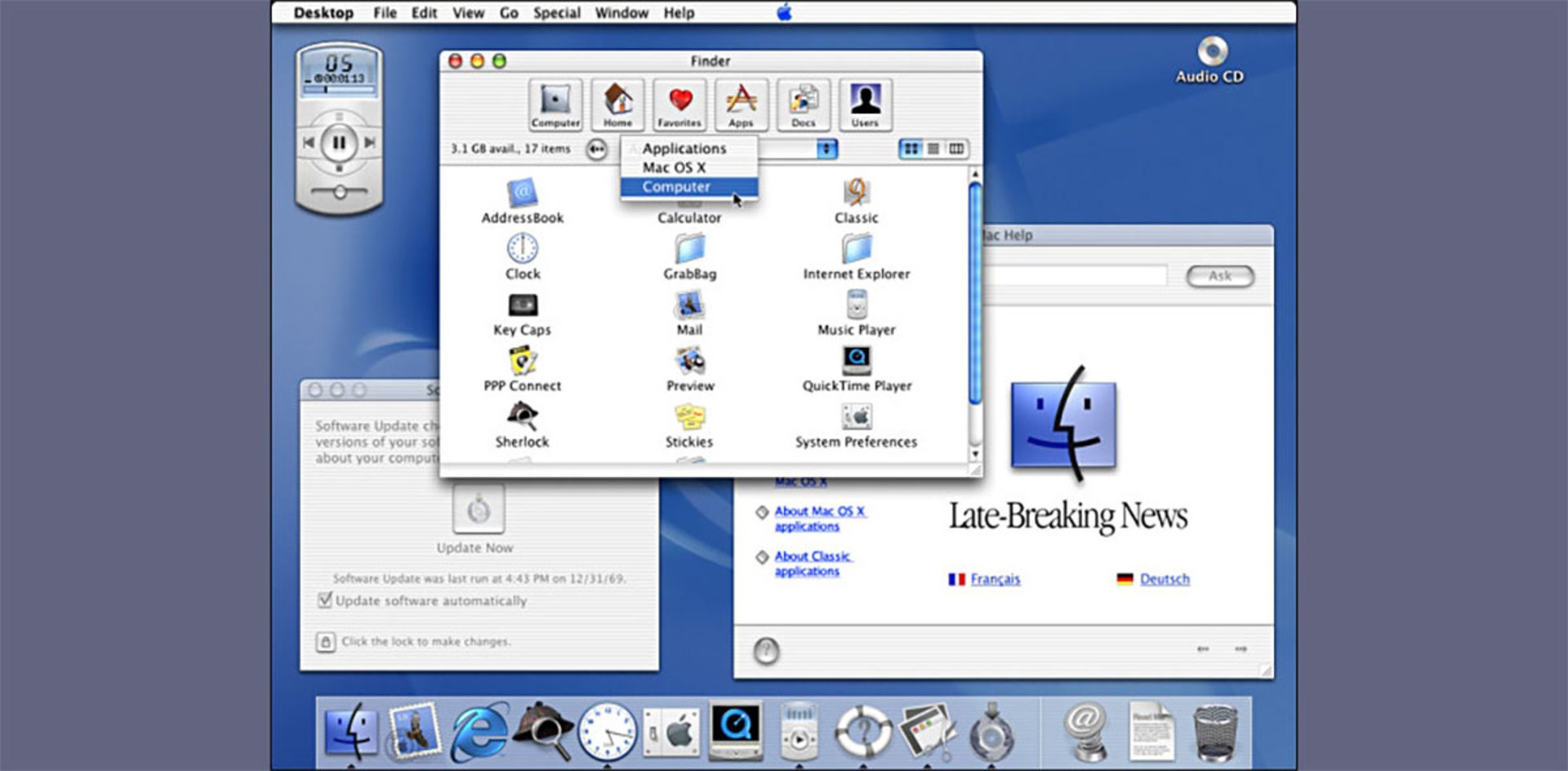The image size is (1568, 771).
Task: Choose Mac OS X in the path popup
Action: click(x=689, y=167)
